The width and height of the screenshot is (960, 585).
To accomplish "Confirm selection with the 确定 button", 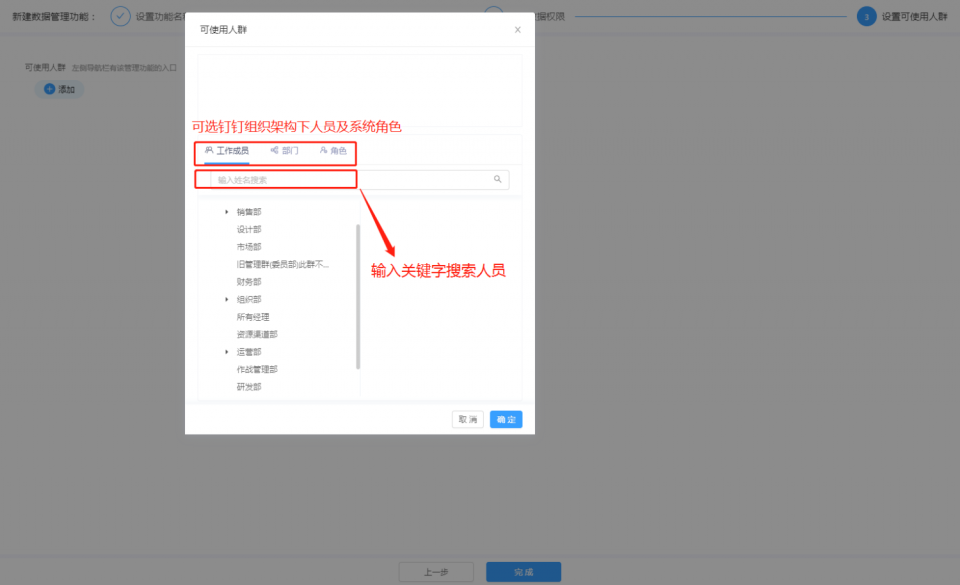I will [x=505, y=419].
